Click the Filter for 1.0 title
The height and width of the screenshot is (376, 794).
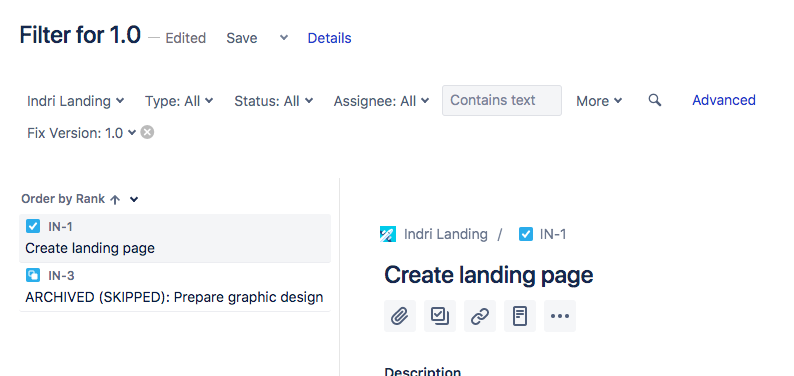(x=80, y=35)
